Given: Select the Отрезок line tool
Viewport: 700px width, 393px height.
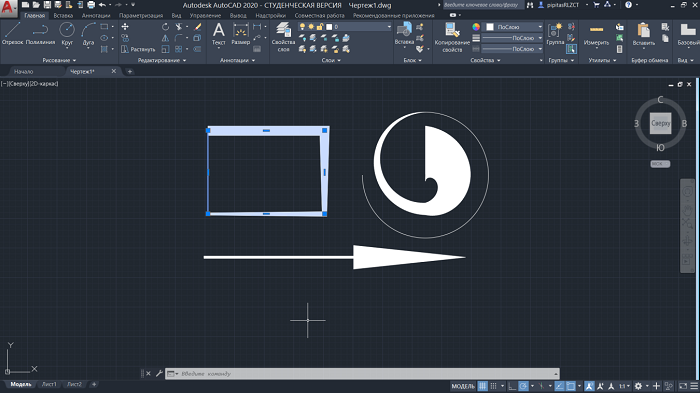Looking at the screenshot, I should 12,34.
